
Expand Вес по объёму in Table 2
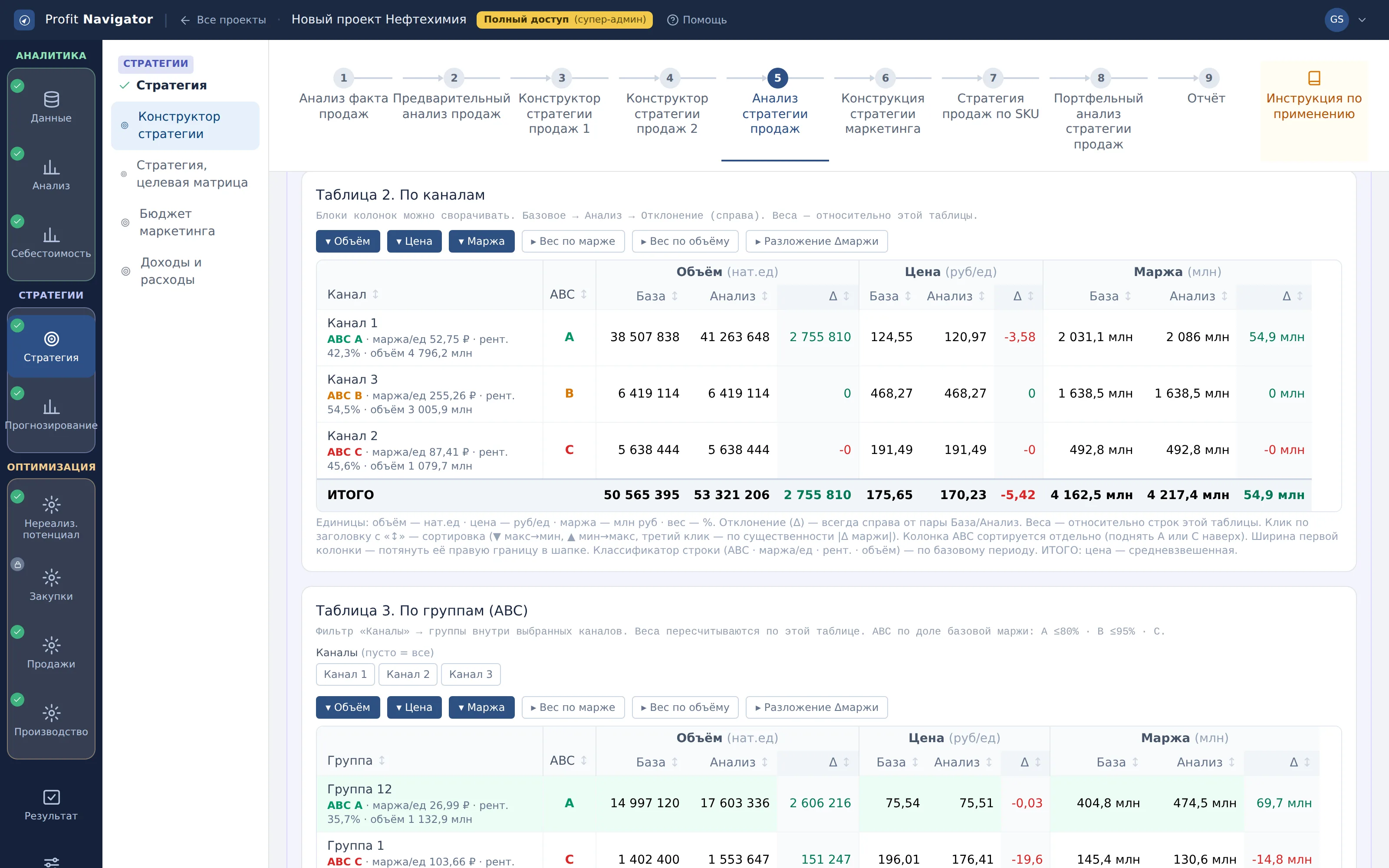(x=685, y=242)
